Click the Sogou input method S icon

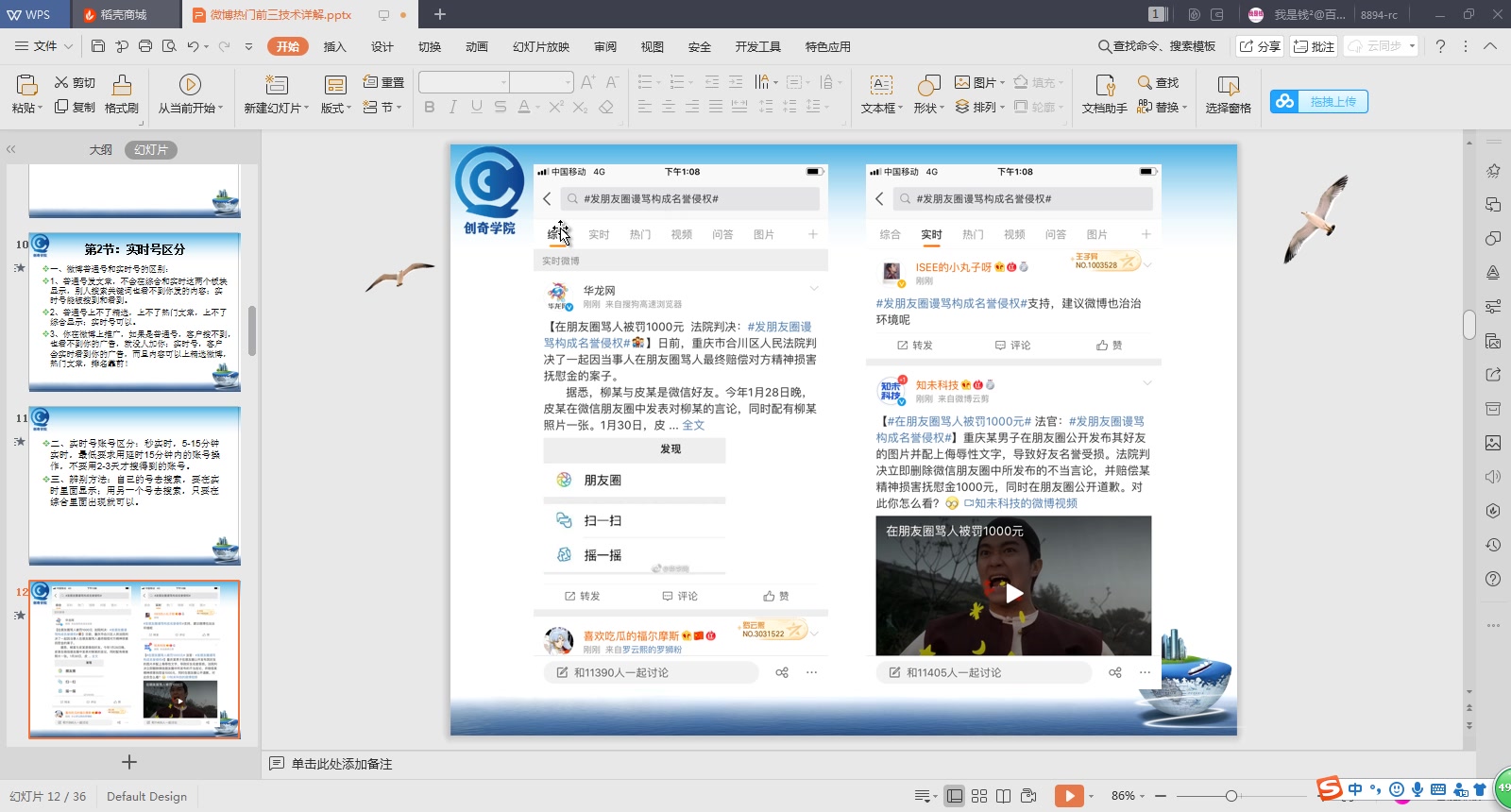(1330, 788)
